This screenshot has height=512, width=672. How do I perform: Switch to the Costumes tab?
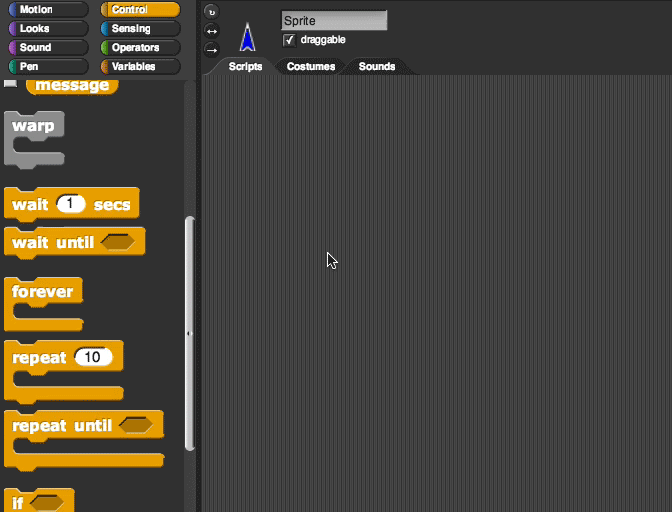pyautogui.click(x=310, y=67)
